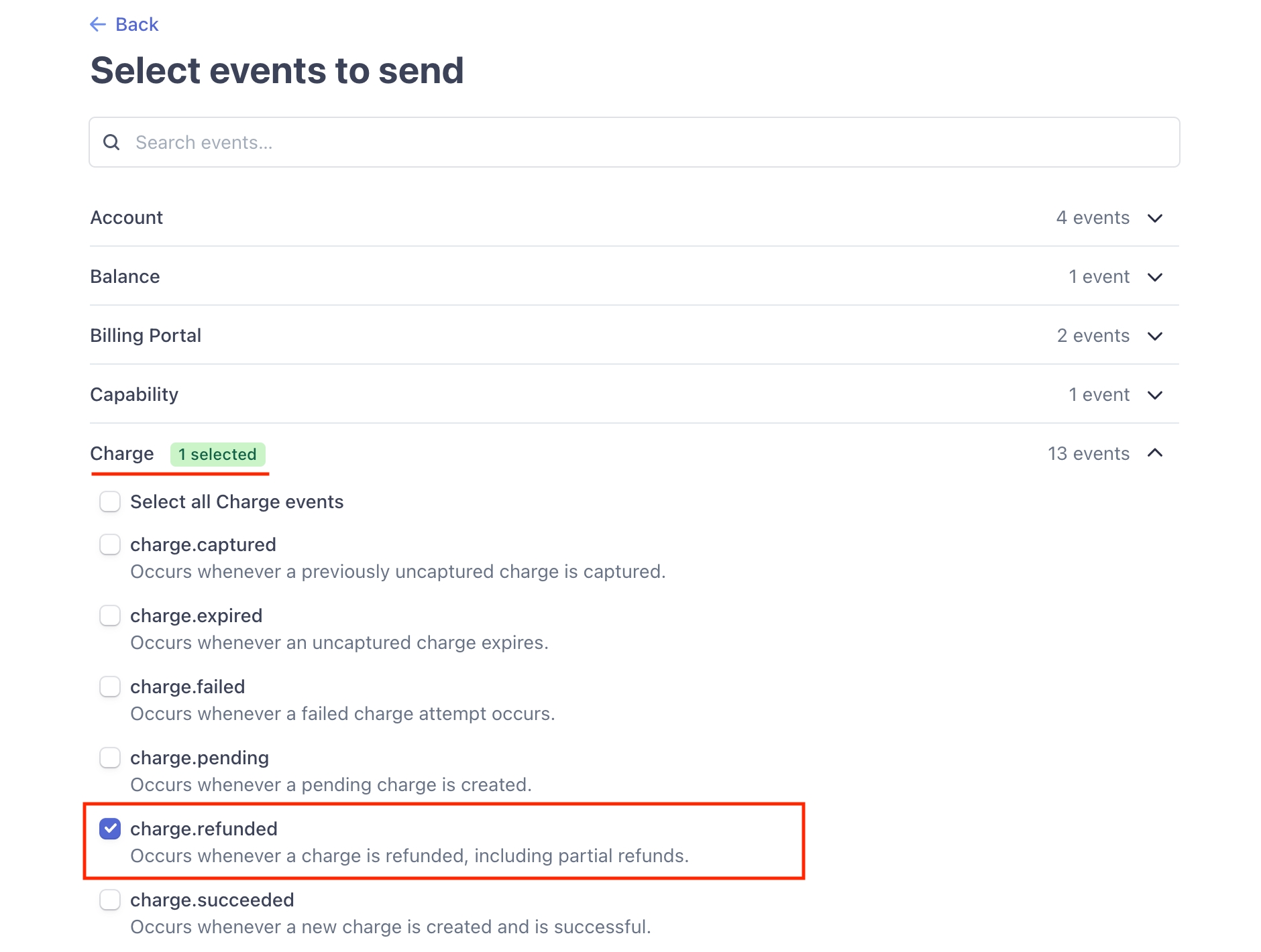Viewport: 1261px width, 952px height.
Task: Expand the Capability events chevron
Action: [x=1154, y=395]
